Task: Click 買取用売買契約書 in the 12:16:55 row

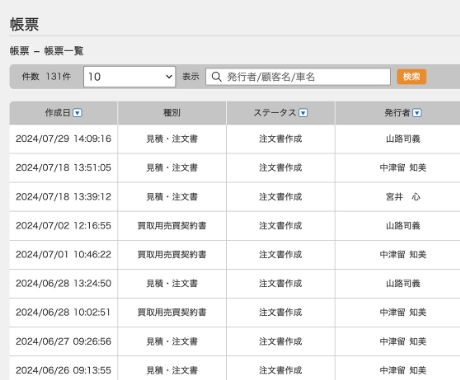Action: [x=172, y=226]
